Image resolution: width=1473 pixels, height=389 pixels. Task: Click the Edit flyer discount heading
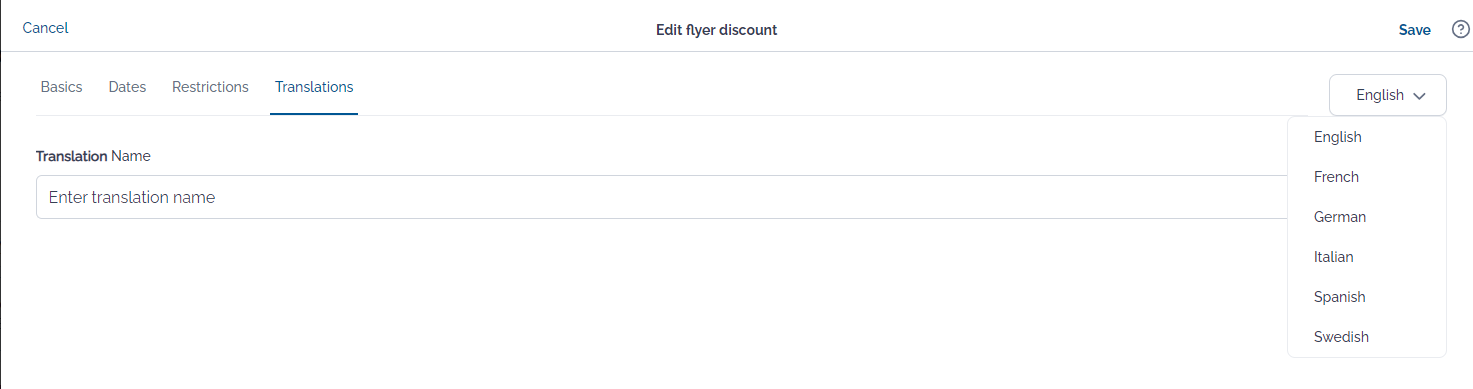point(716,30)
